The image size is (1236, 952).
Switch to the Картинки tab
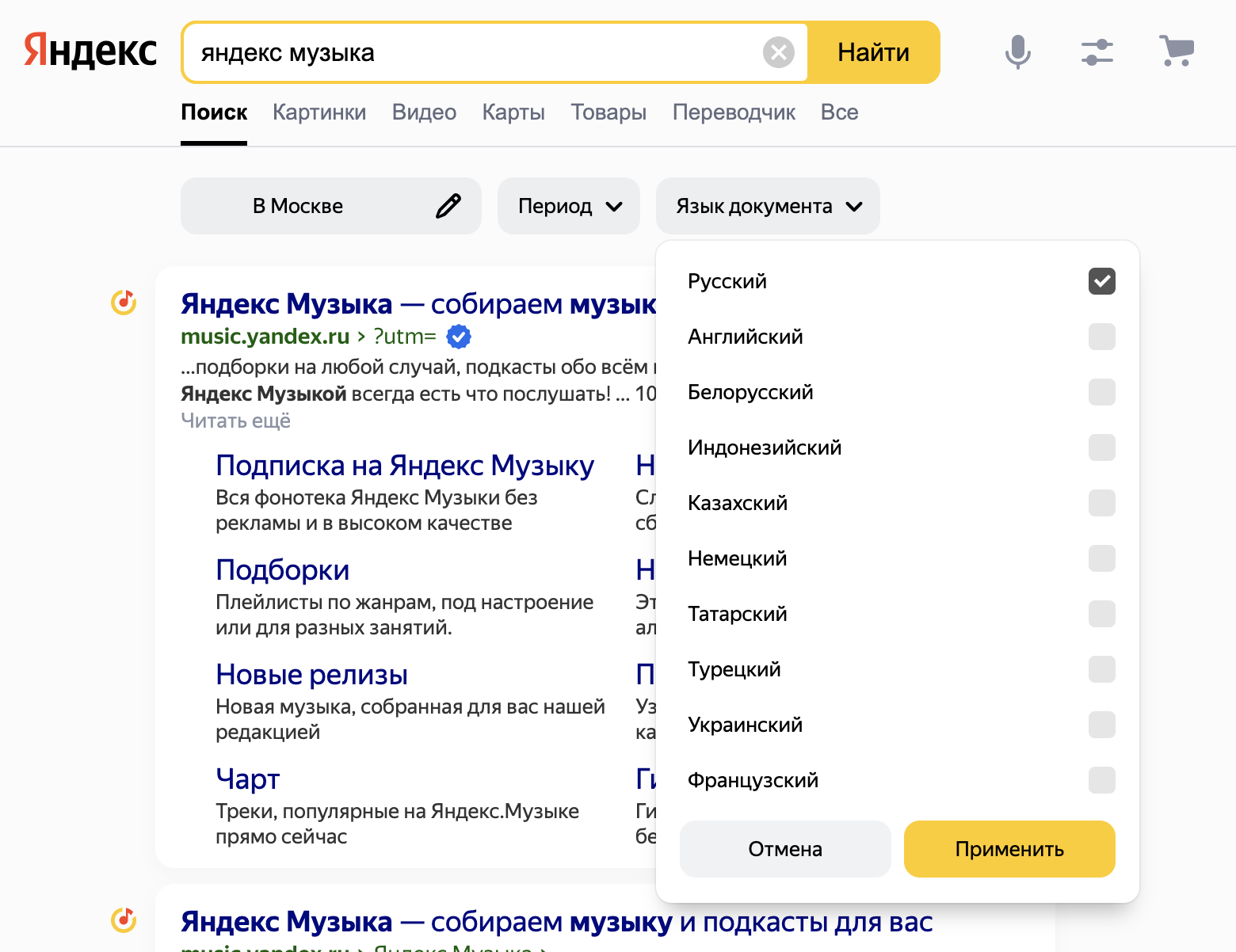click(319, 112)
